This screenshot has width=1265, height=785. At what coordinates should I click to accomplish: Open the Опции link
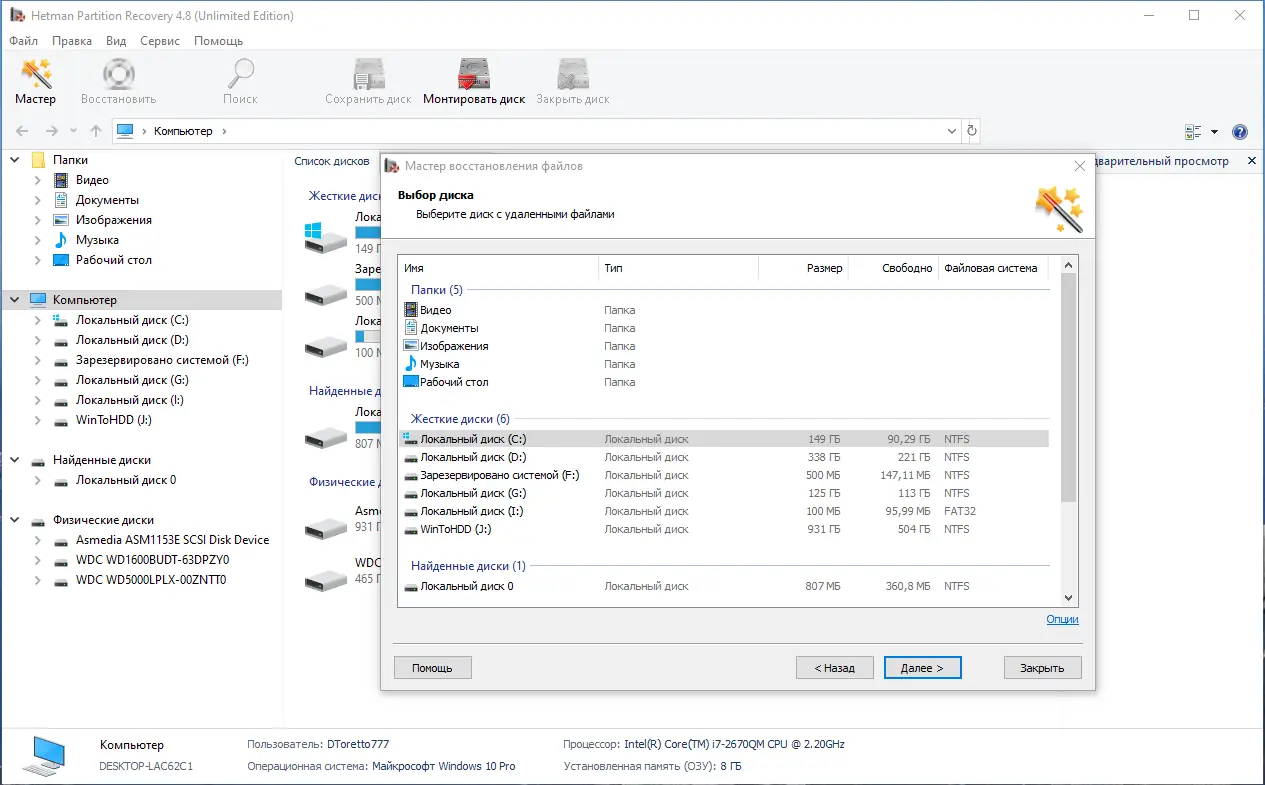coord(1062,619)
